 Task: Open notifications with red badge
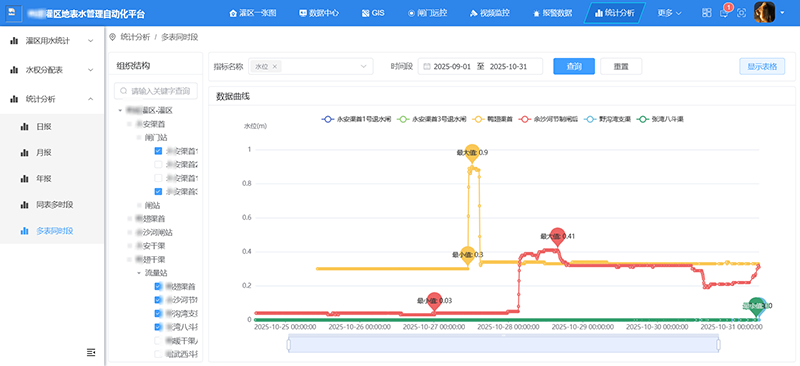[724, 13]
